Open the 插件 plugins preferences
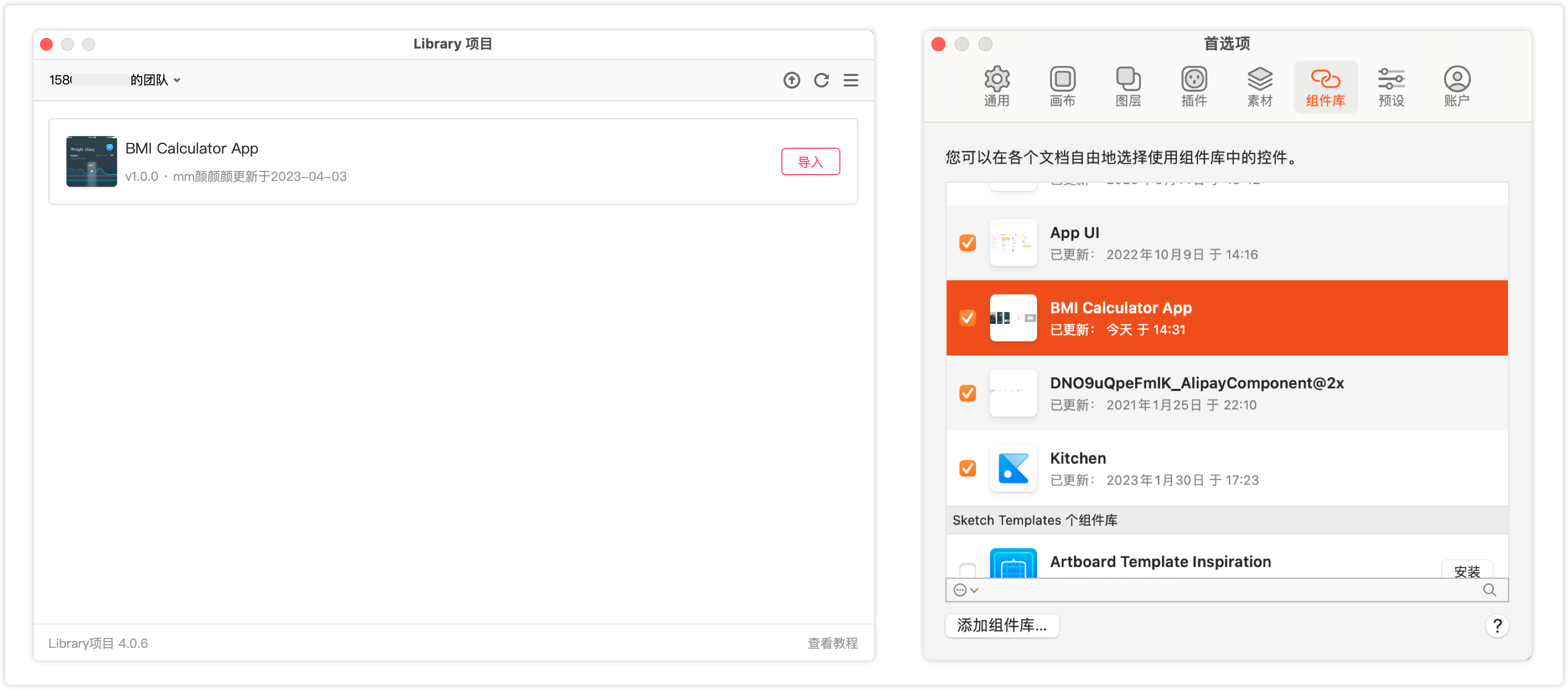 pyautogui.click(x=1194, y=87)
